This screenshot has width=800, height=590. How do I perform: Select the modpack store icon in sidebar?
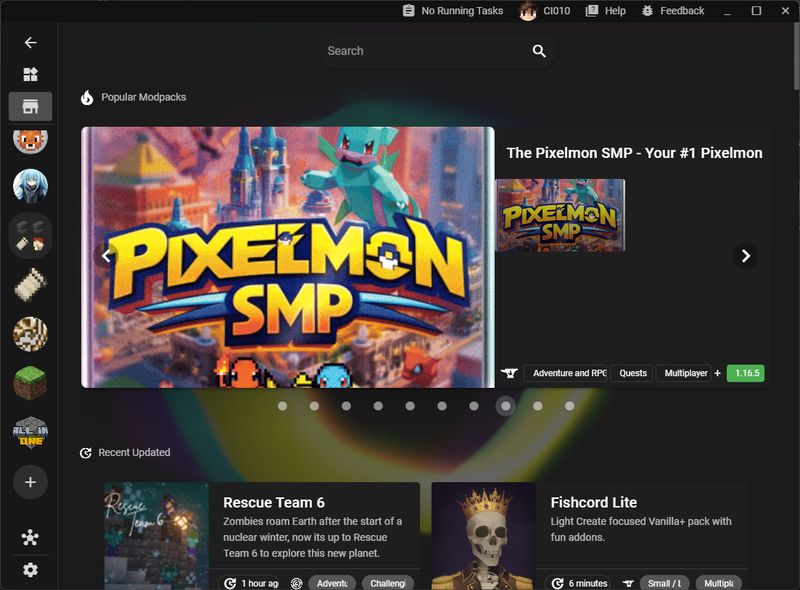[30, 106]
